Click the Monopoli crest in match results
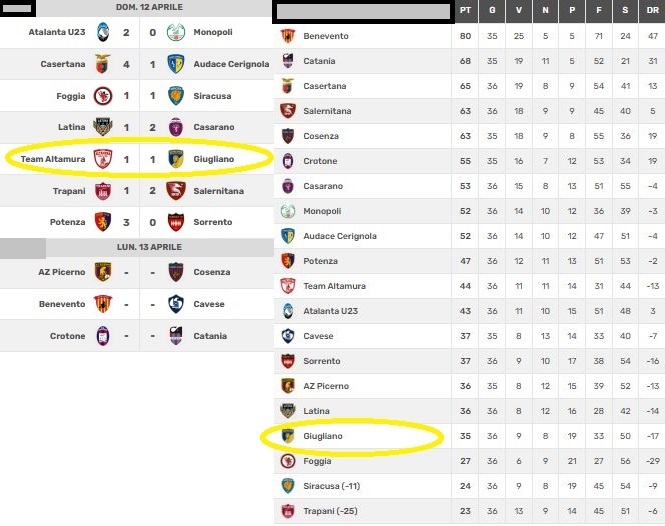The height and width of the screenshot is (526, 665). [176, 33]
